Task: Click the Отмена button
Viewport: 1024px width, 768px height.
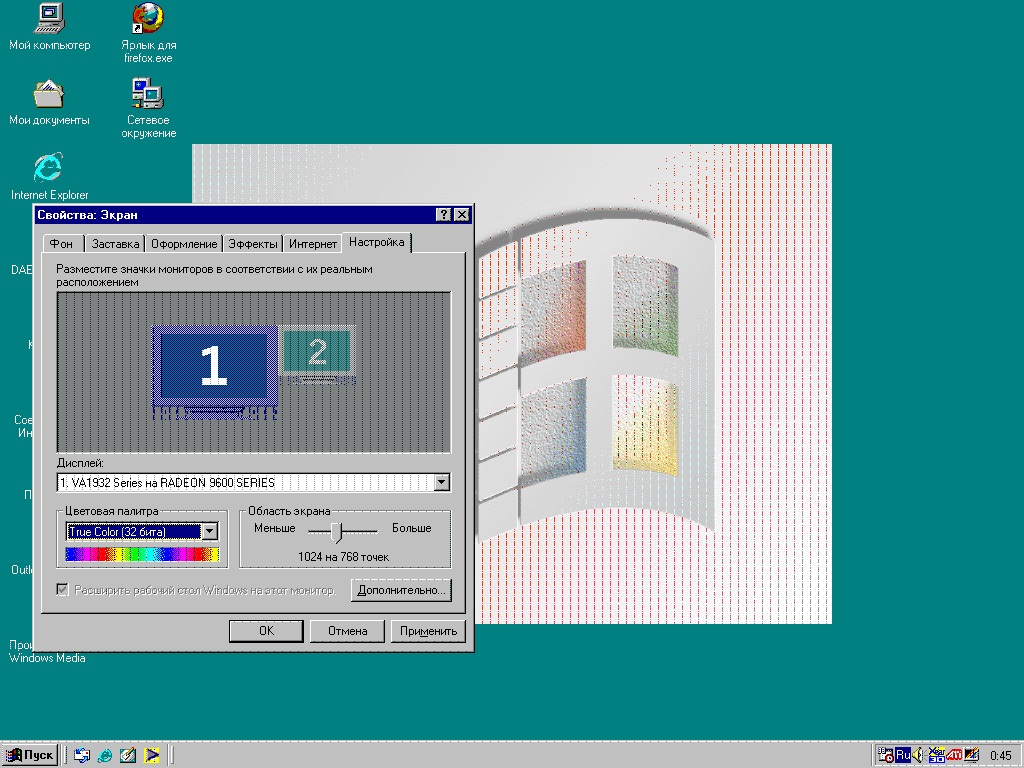Action: (347, 631)
